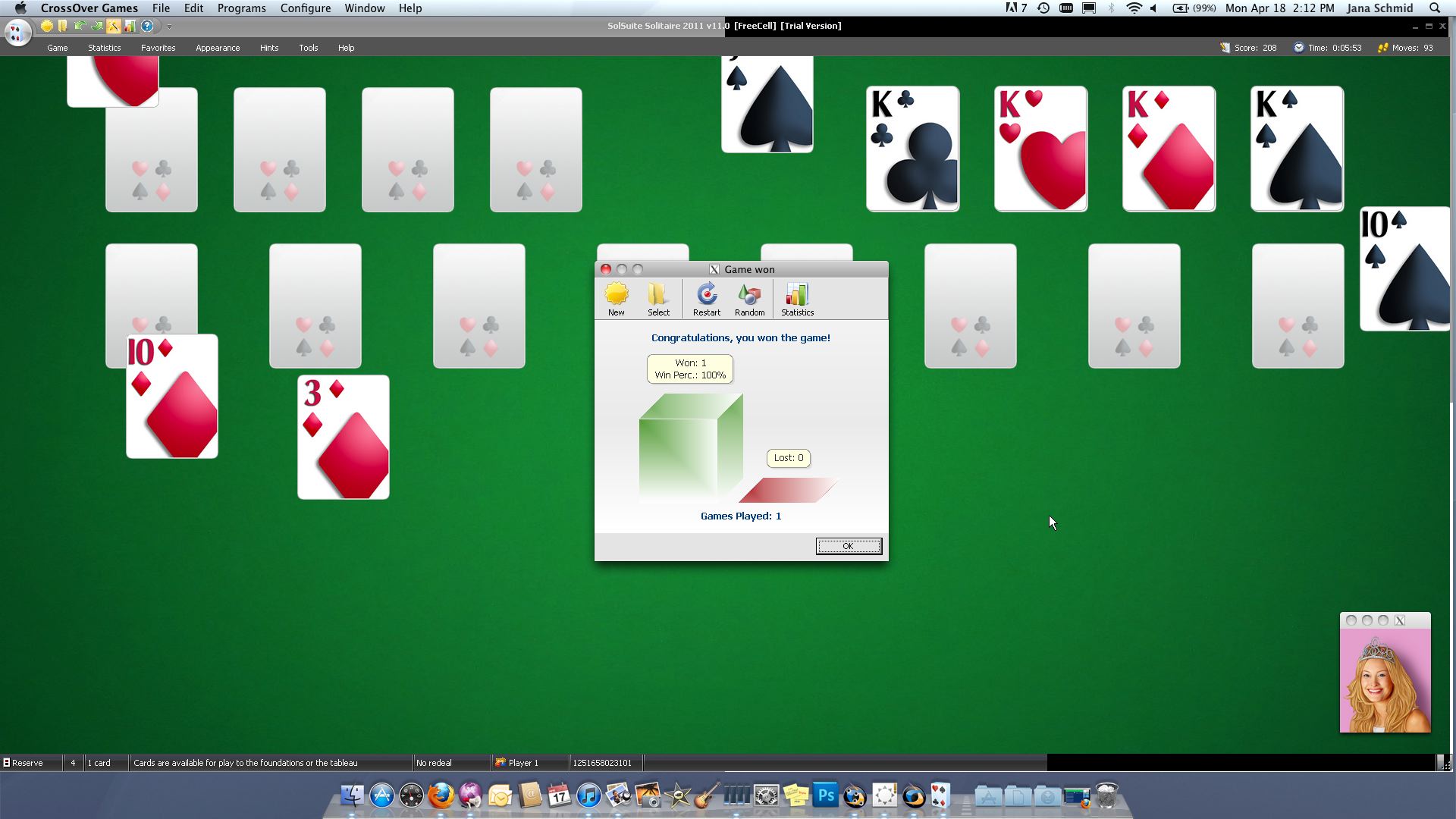Toggle Player 1 status in status bar
The width and height of the screenshot is (1456, 819).
tap(522, 763)
